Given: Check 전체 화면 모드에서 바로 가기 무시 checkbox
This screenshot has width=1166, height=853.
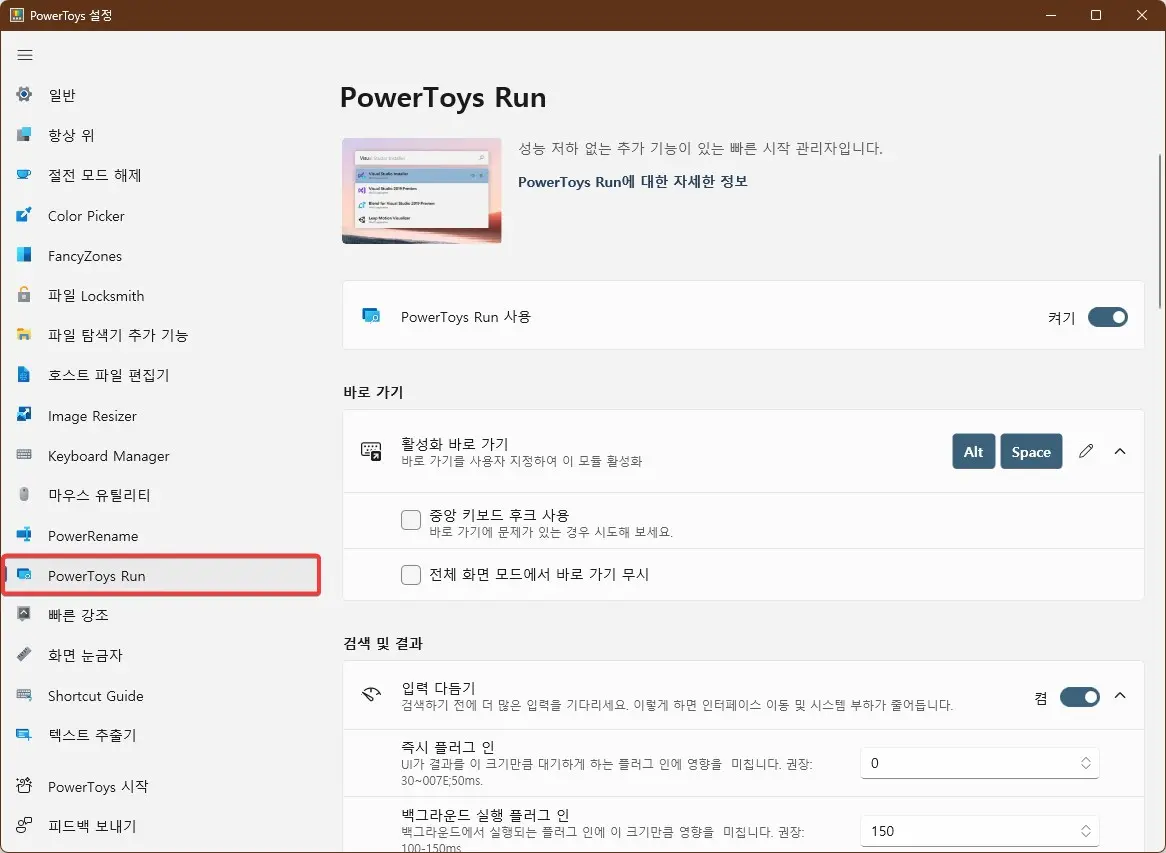Looking at the screenshot, I should point(410,574).
